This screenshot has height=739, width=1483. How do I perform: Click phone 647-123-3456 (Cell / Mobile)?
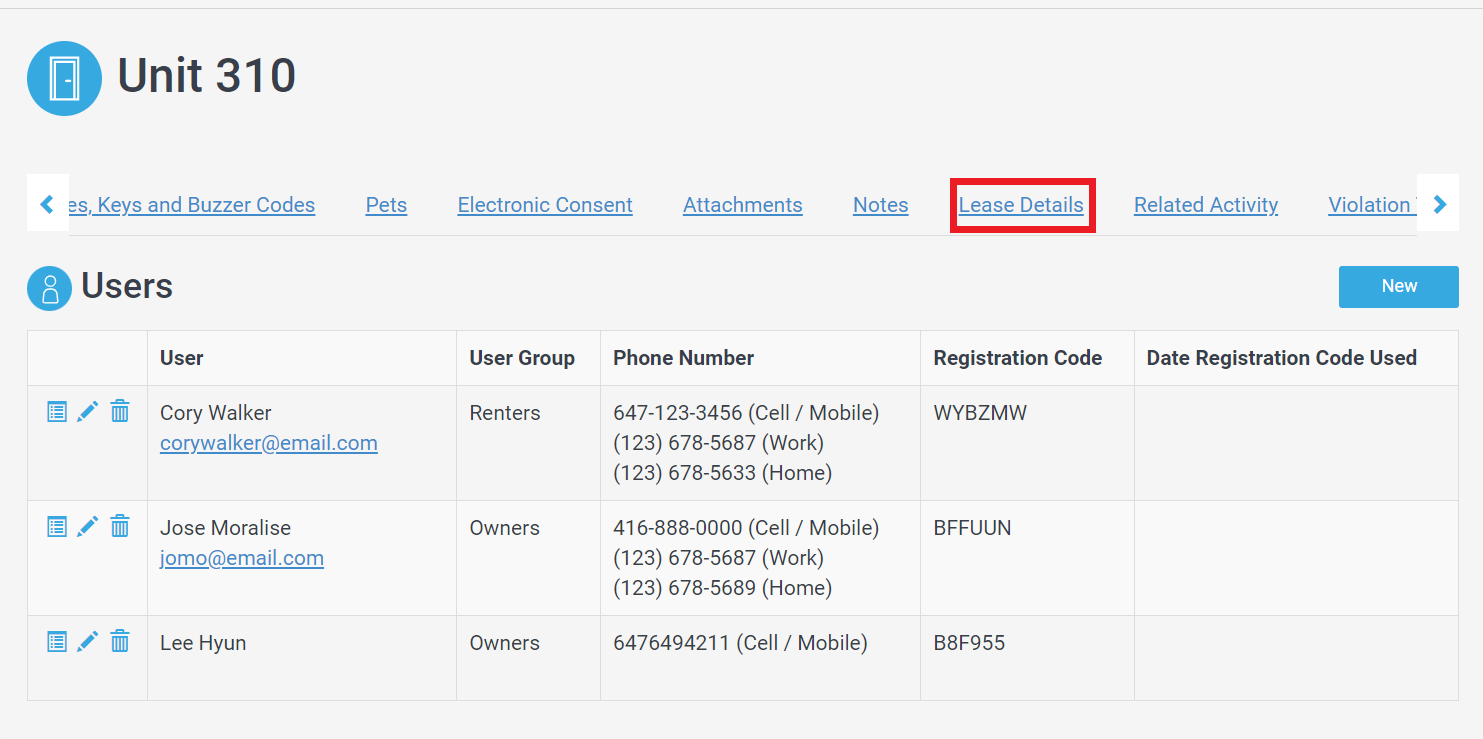pyautogui.click(x=746, y=413)
